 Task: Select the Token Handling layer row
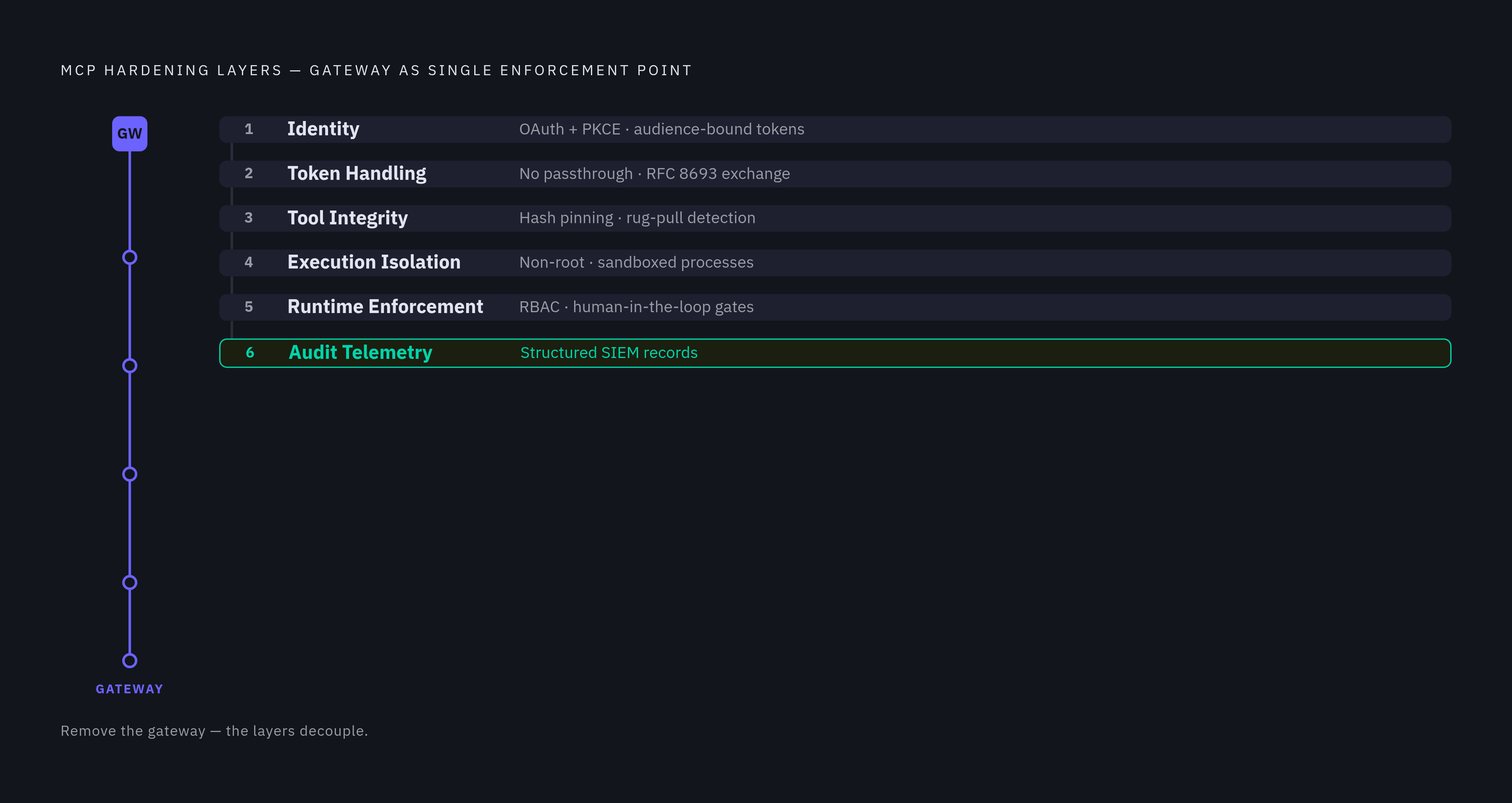coord(835,174)
